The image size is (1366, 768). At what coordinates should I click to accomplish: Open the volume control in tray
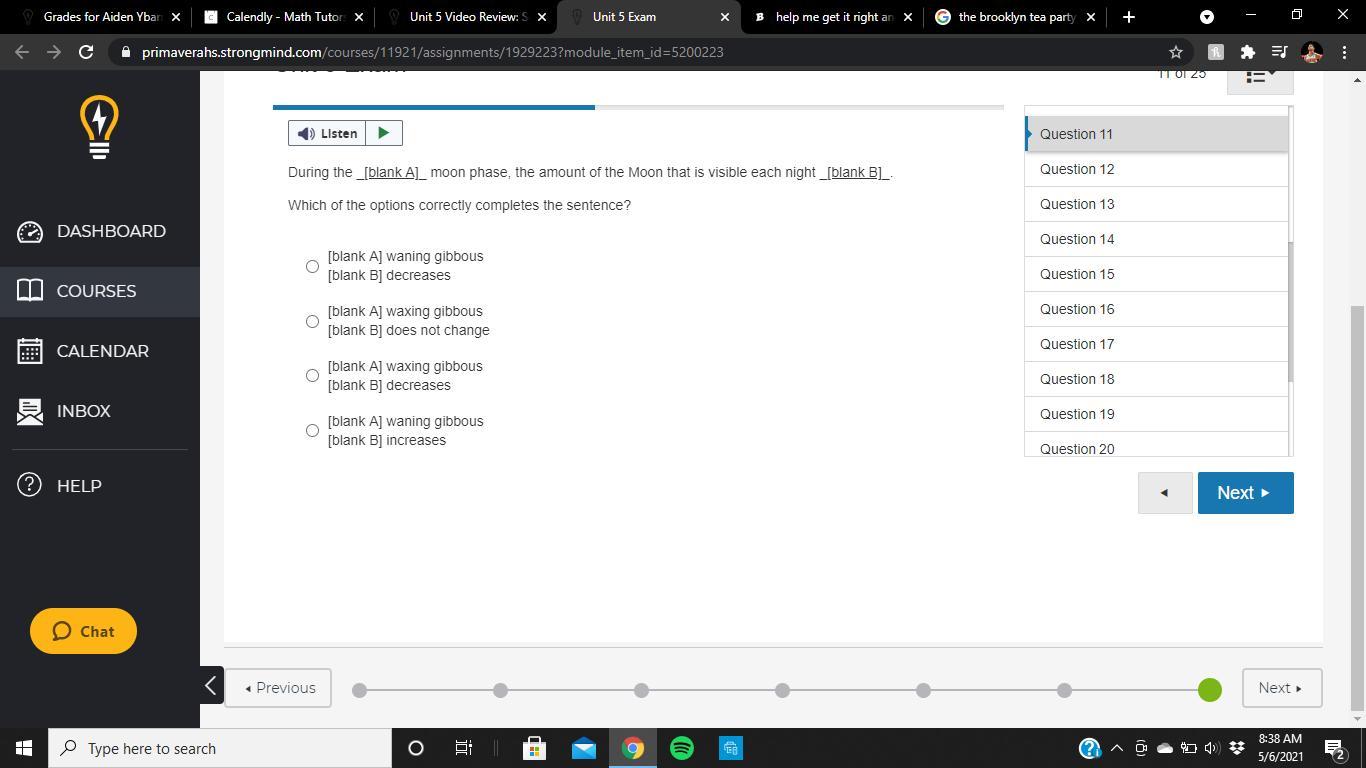point(1212,748)
